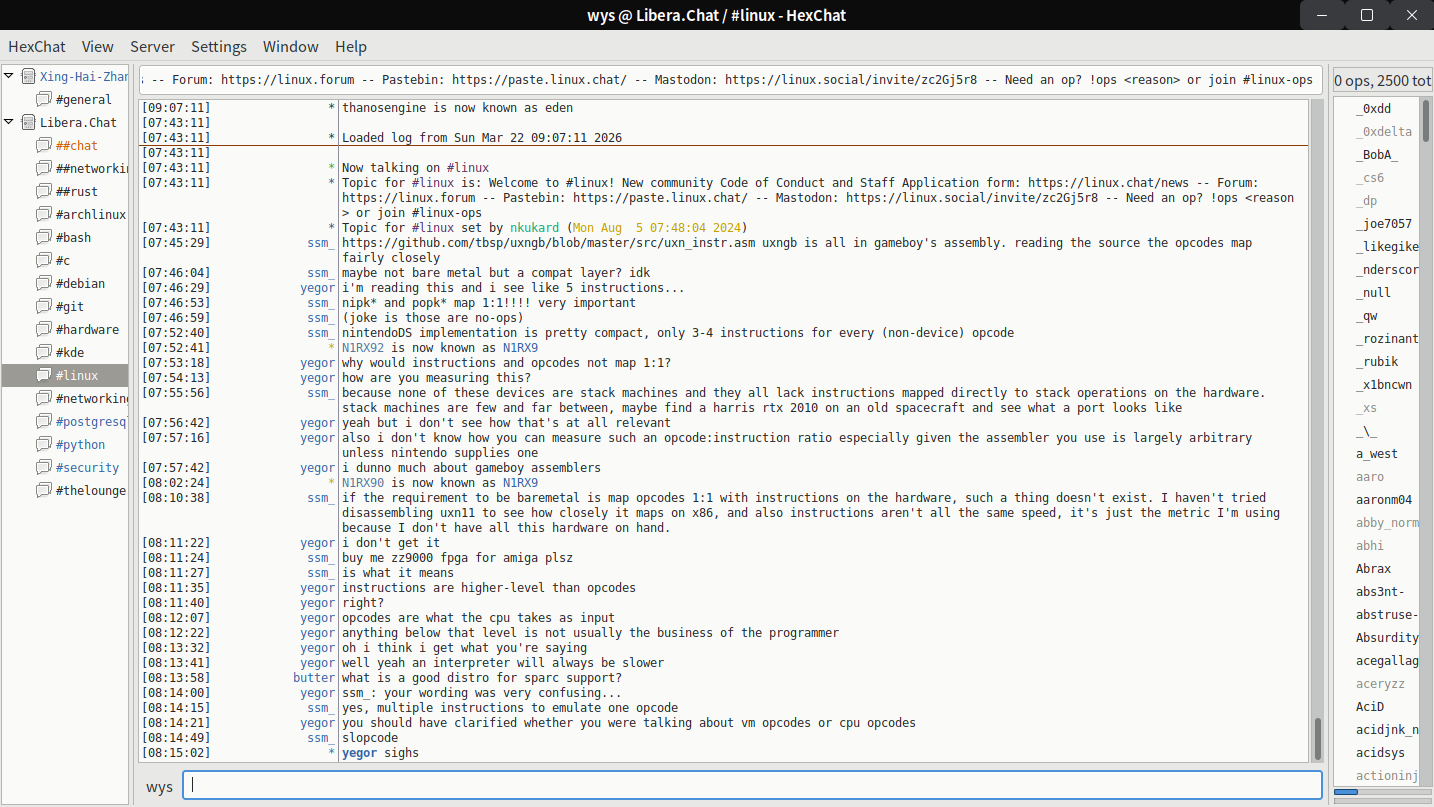Collapse the Xing-Hai-Zhan network tree
This screenshot has width=1434, height=807.
pos(10,76)
